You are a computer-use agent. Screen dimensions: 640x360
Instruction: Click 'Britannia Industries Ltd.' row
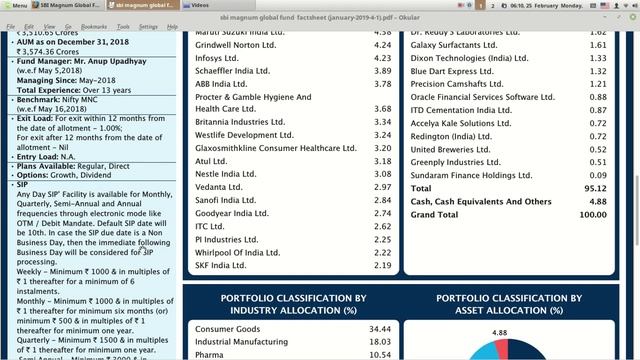pos(293,122)
